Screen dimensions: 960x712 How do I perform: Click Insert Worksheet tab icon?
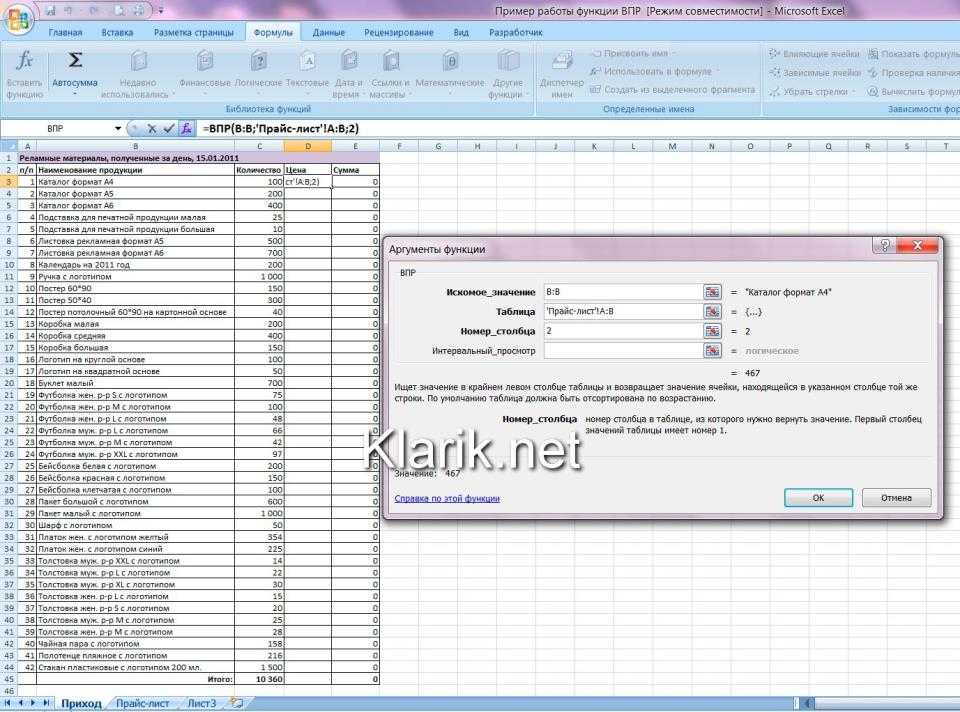(236, 703)
